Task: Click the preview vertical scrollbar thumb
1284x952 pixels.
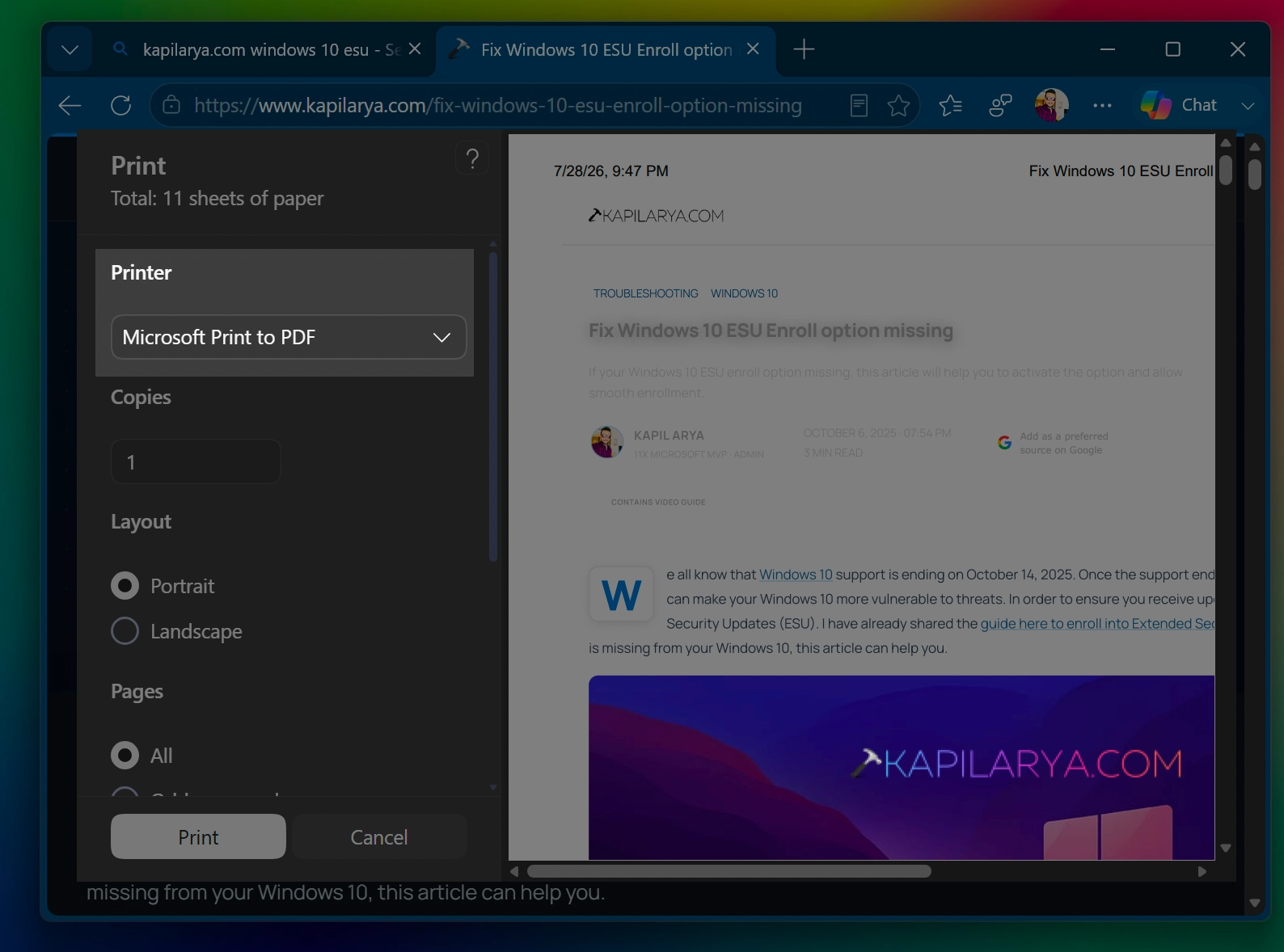Action: tap(1226, 170)
